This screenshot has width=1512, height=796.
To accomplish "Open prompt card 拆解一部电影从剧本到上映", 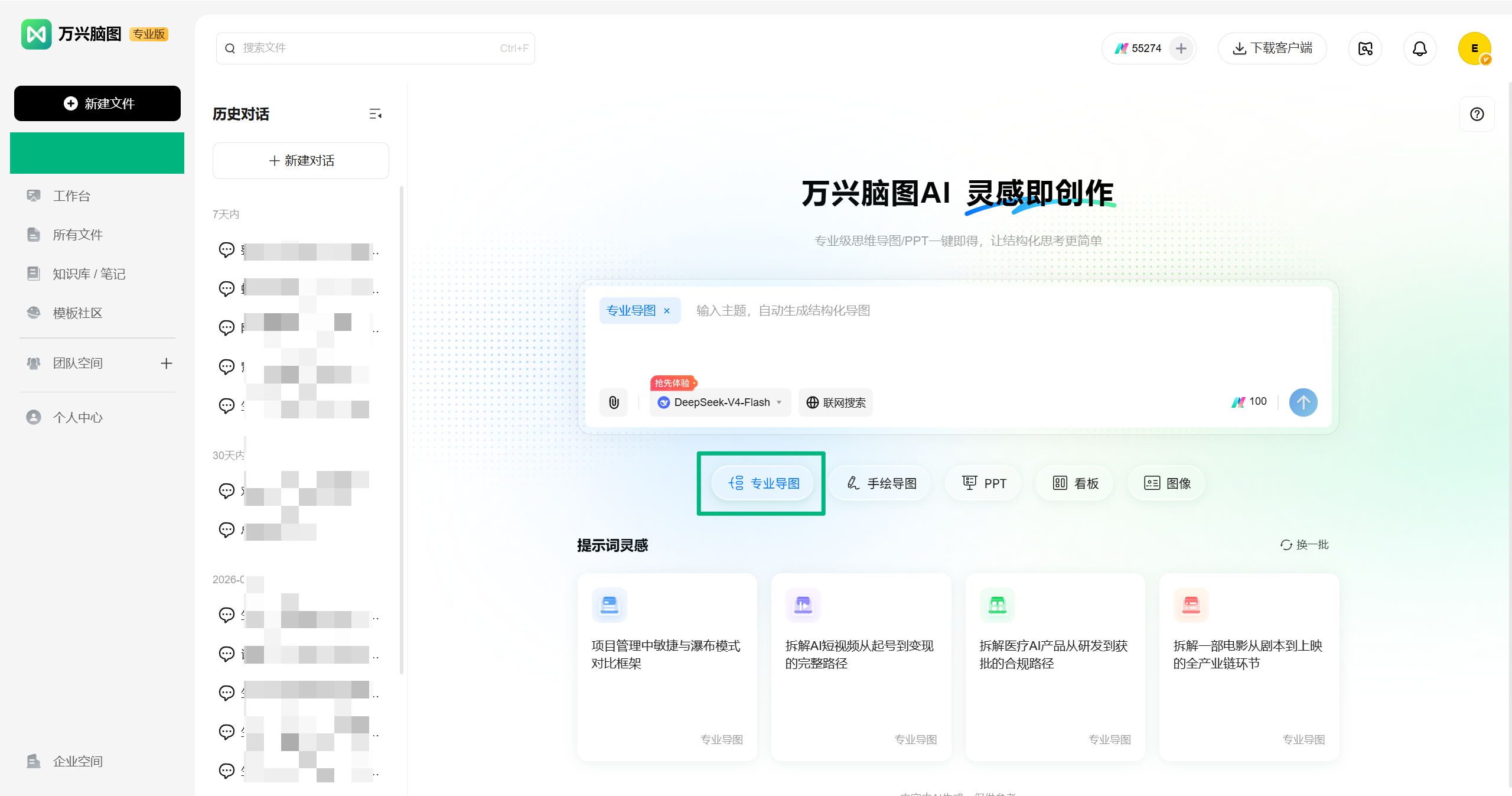I will [x=1249, y=667].
